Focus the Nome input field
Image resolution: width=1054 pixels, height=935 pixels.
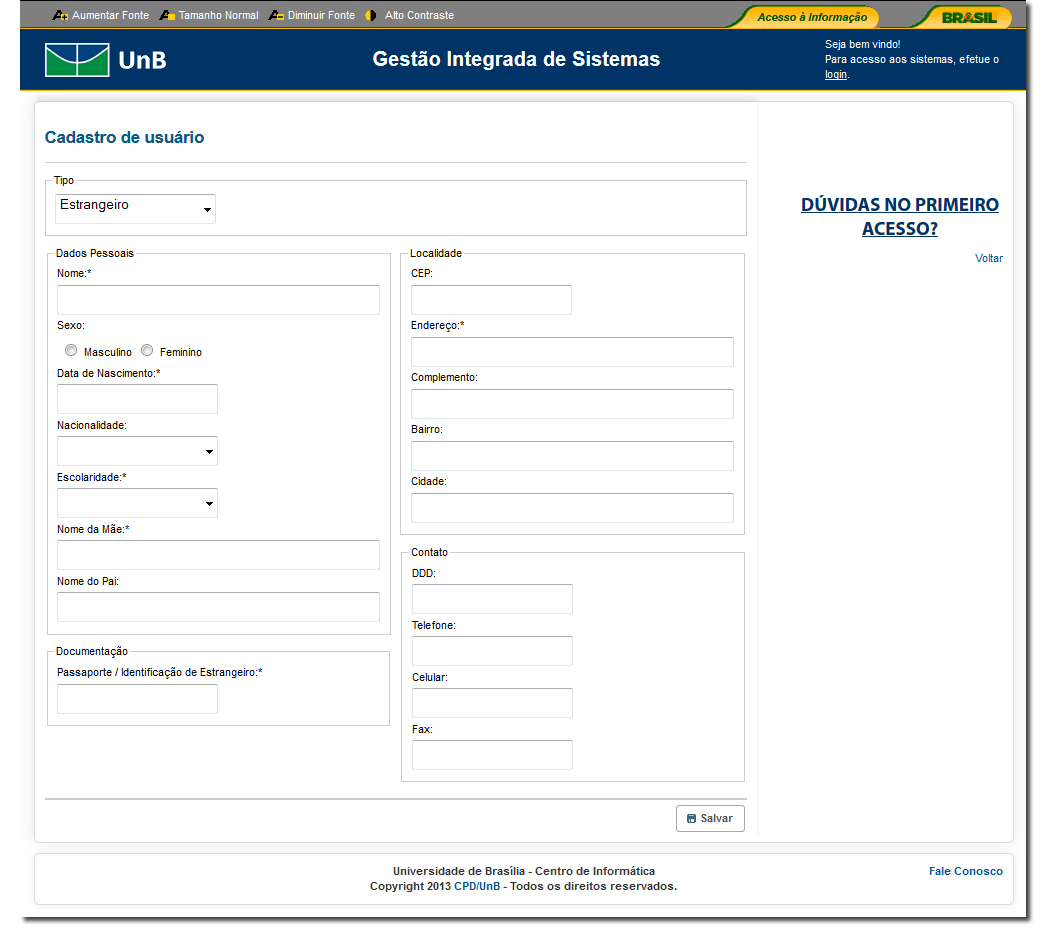click(218, 300)
